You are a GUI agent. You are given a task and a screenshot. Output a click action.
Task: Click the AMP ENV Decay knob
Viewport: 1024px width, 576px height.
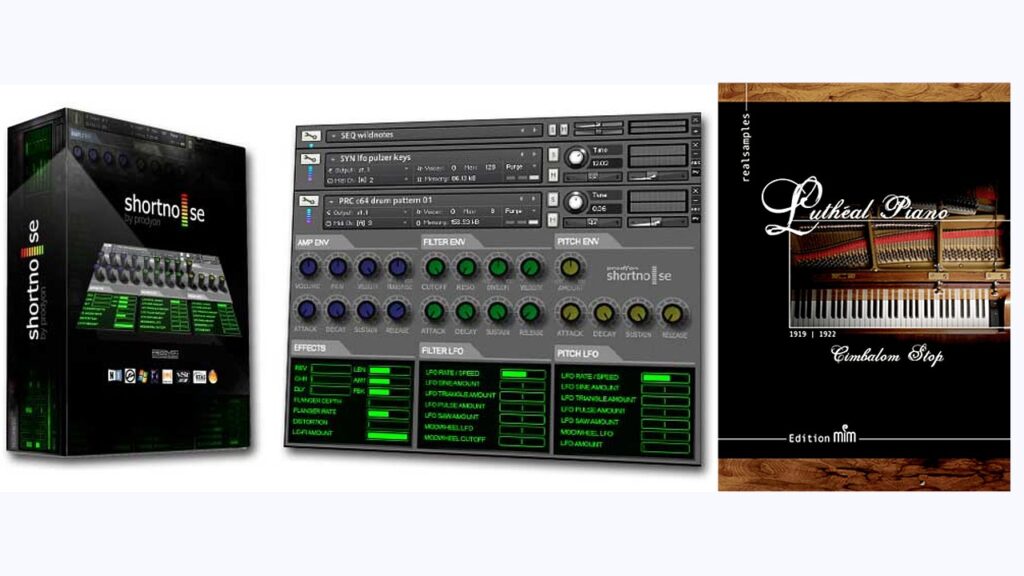336,310
